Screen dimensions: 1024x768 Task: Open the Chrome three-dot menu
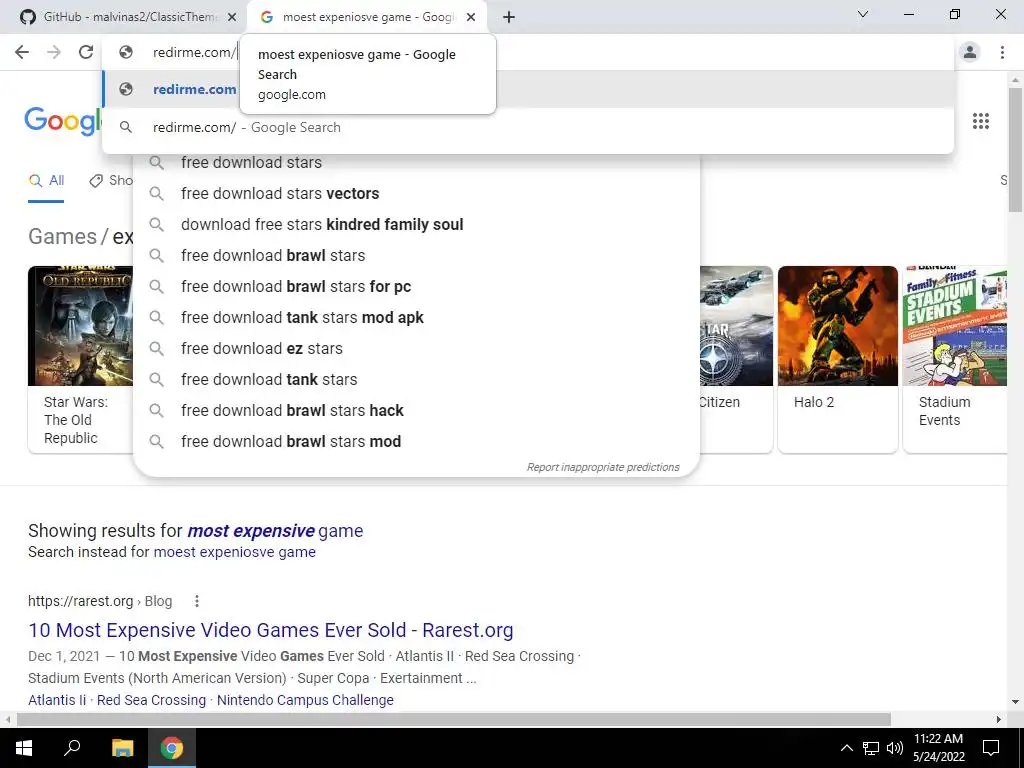[1002, 52]
